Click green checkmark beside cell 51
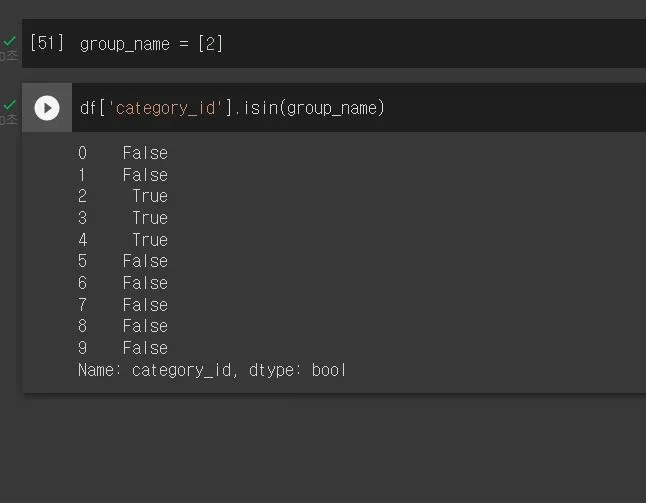The height and width of the screenshot is (503, 646). click(10, 42)
